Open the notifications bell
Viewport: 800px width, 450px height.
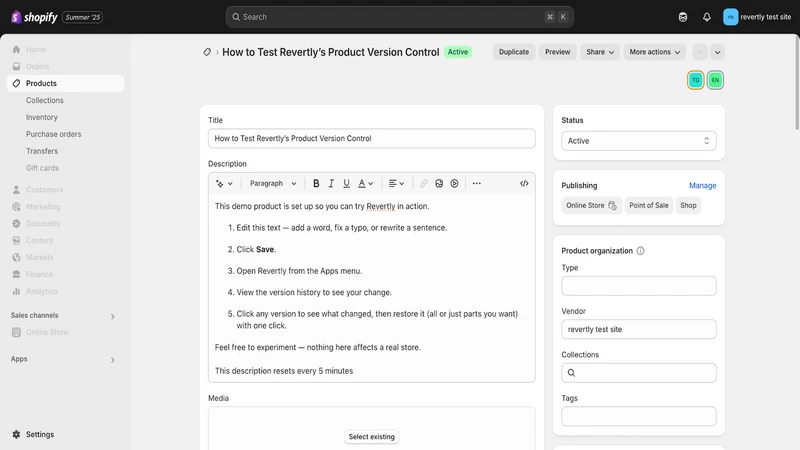[707, 17]
